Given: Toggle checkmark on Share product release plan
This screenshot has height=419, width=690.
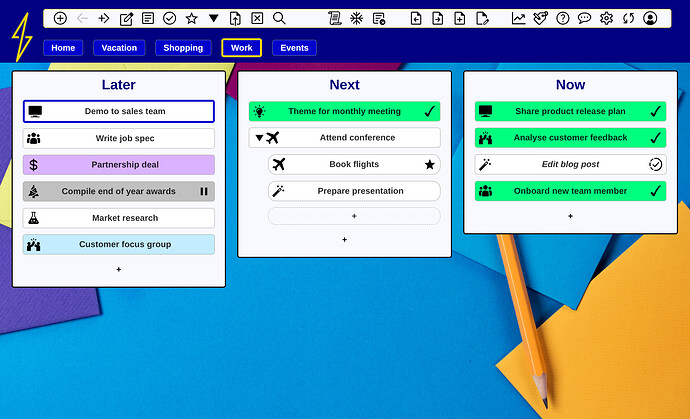Looking at the screenshot, I should (x=655, y=112).
